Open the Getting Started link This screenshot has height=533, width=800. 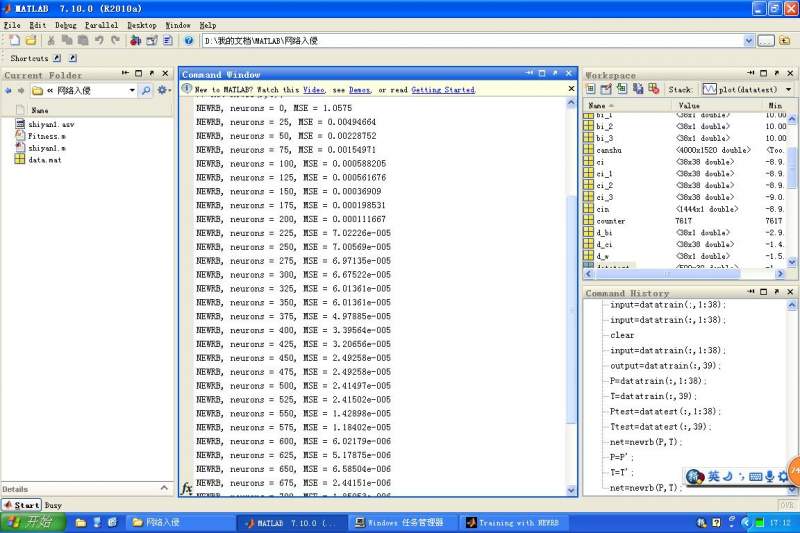pyautogui.click(x=443, y=90)
